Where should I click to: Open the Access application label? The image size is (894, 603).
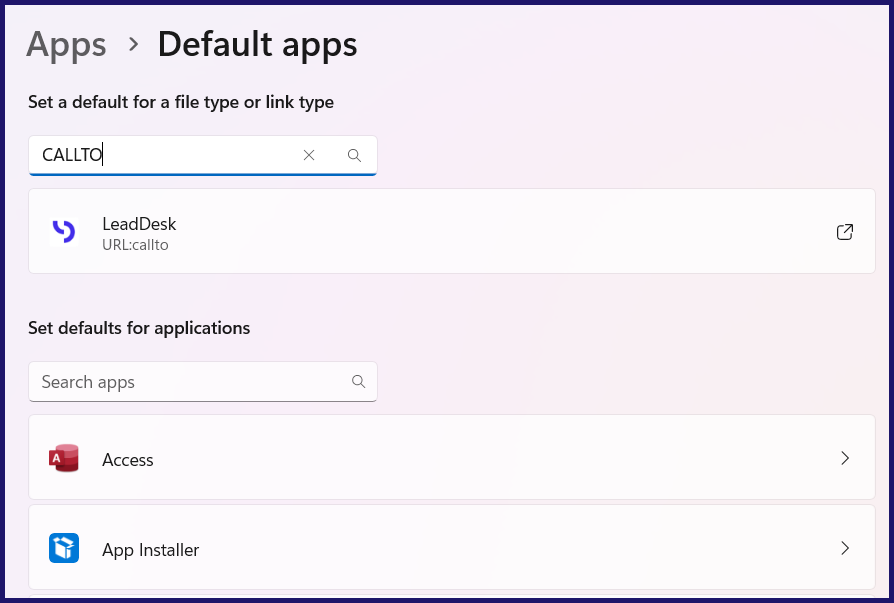point(128,460)
